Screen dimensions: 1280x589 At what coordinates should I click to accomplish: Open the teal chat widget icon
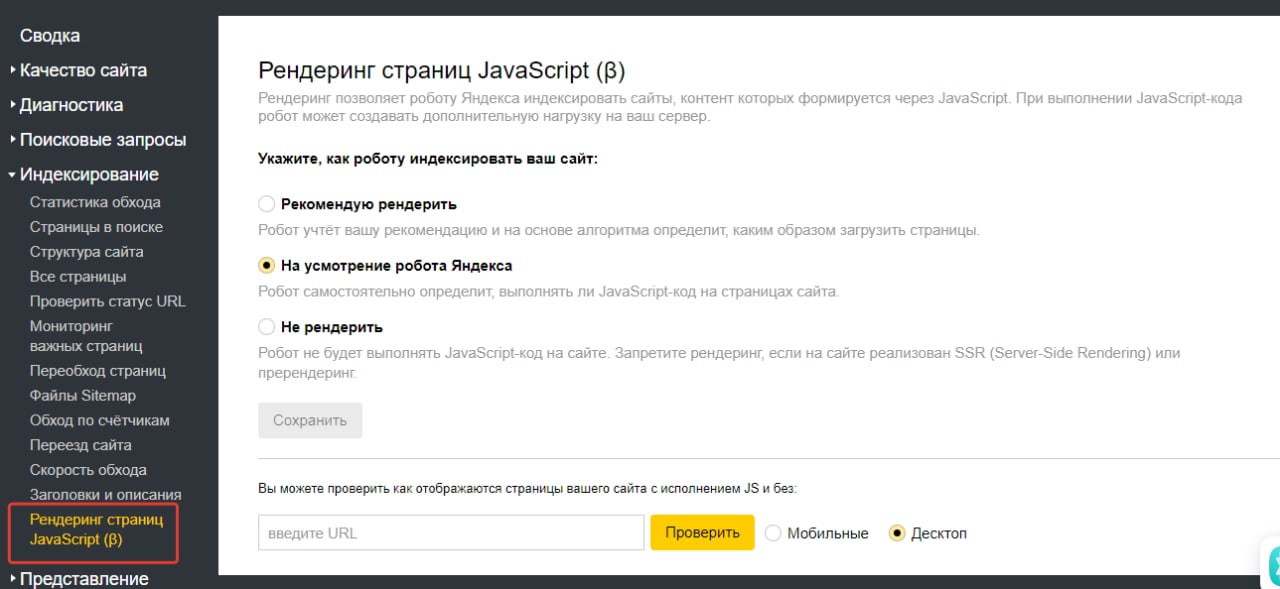[1270, 564]
